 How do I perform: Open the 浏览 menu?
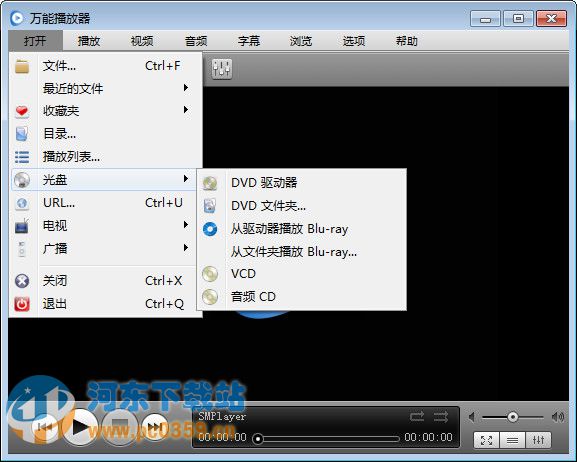pos(301,40)
